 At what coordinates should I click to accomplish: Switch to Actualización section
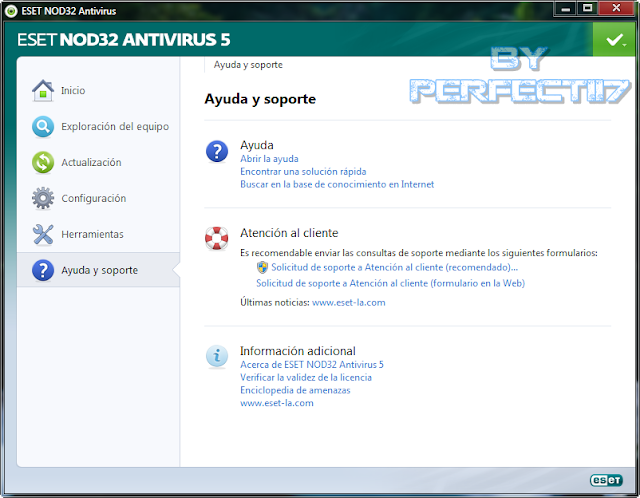[98, 162]
